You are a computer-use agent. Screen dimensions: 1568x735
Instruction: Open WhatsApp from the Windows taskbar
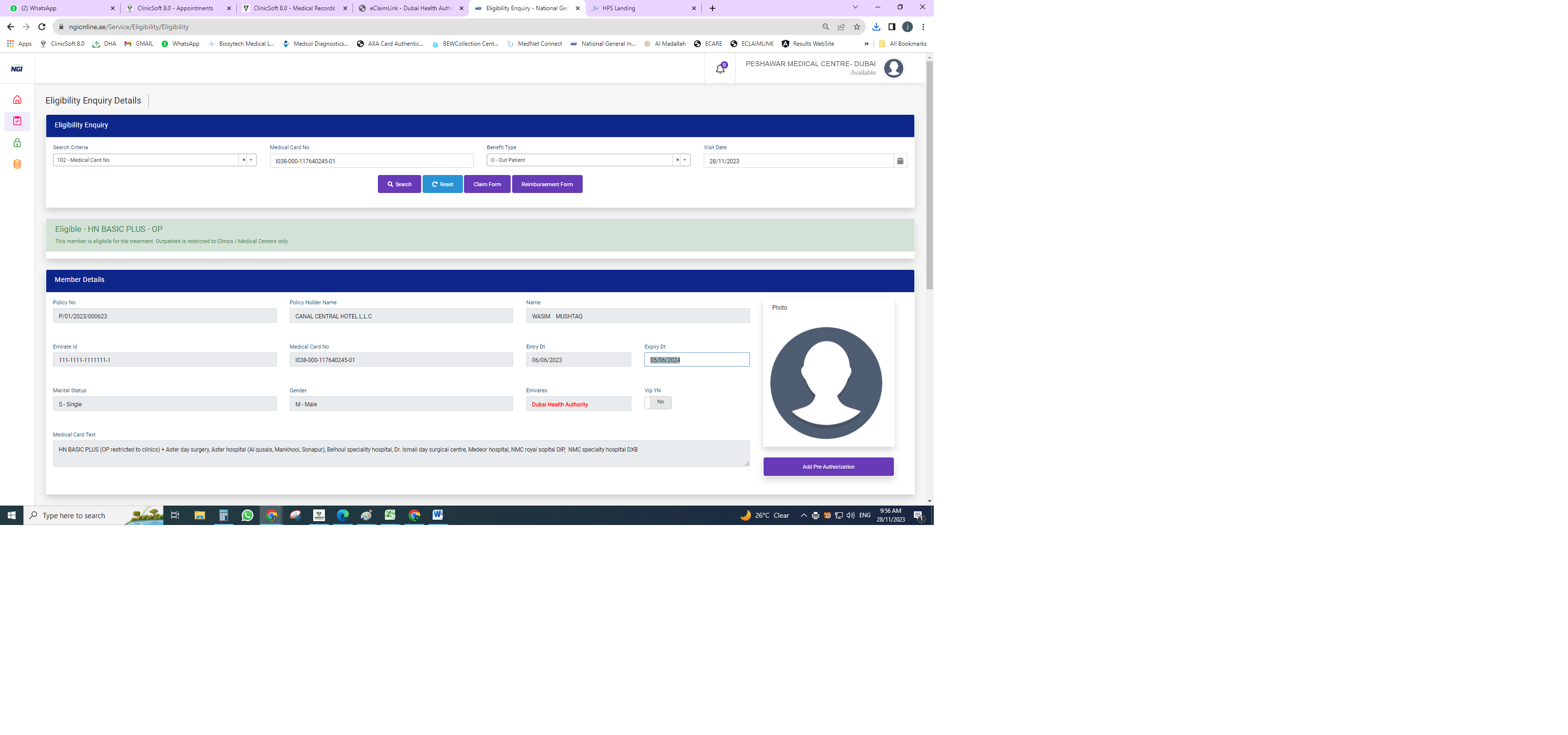click(247, 515)
